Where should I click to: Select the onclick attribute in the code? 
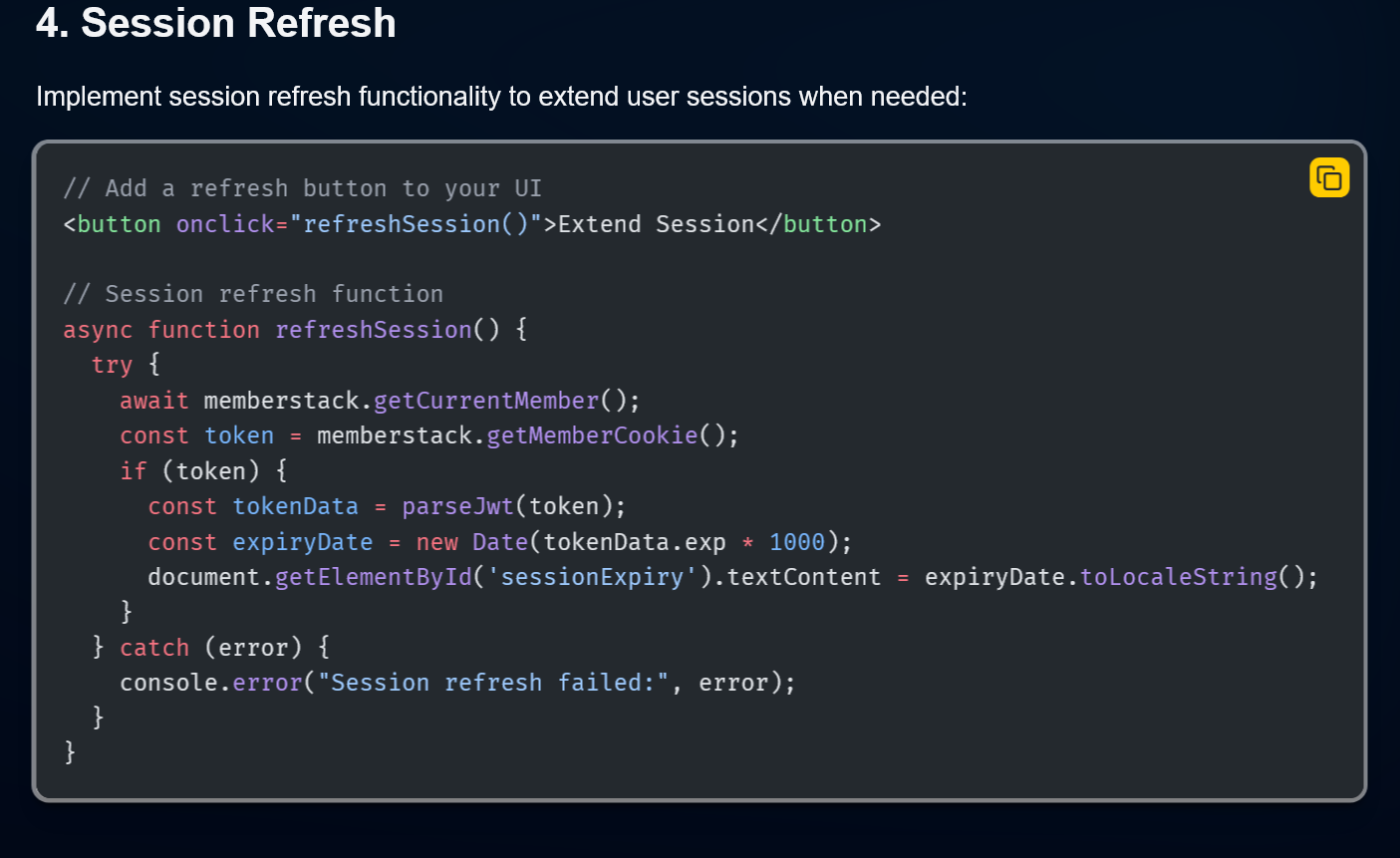(x=225, y=224)
